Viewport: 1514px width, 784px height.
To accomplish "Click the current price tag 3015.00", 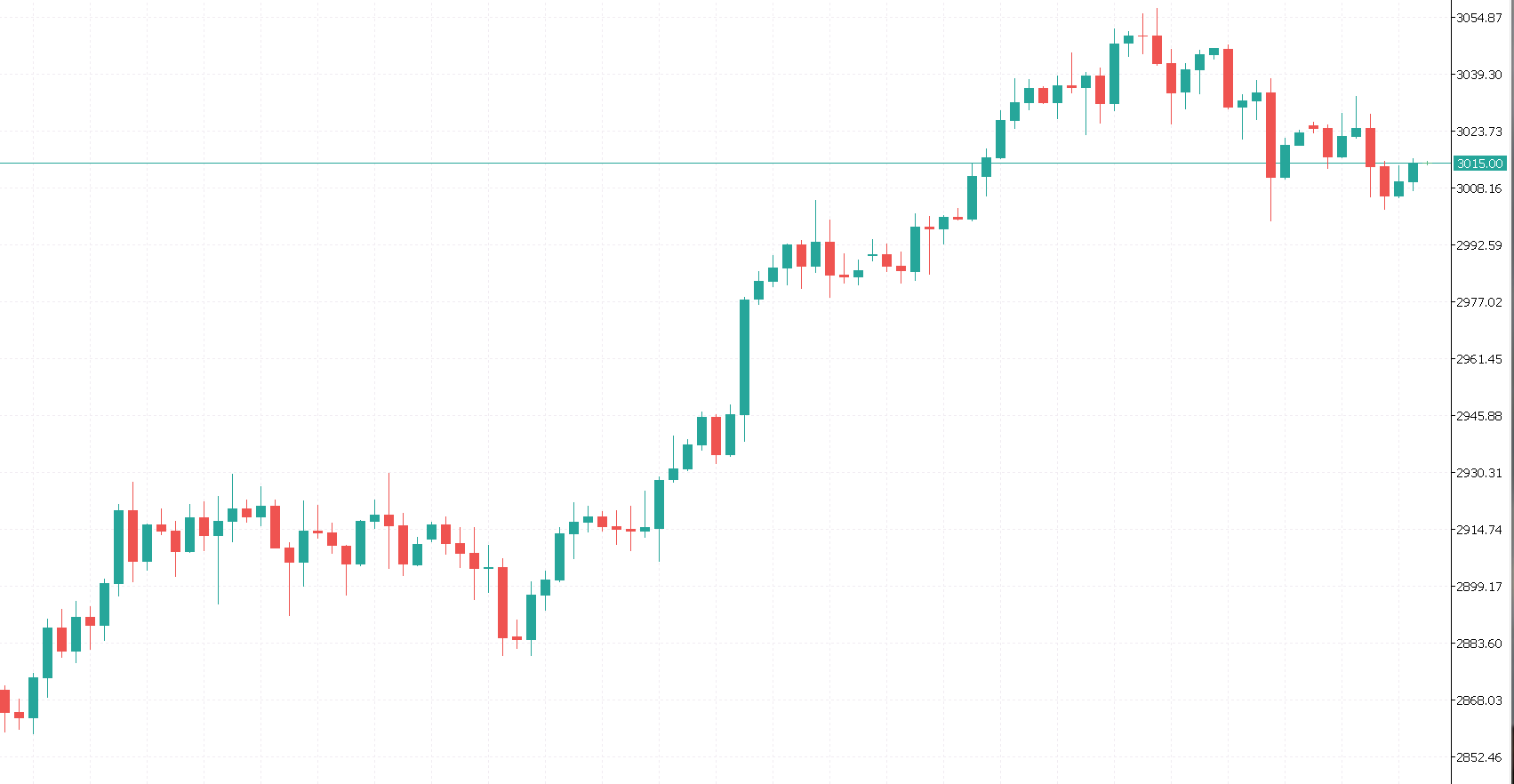I will 1479,164.
